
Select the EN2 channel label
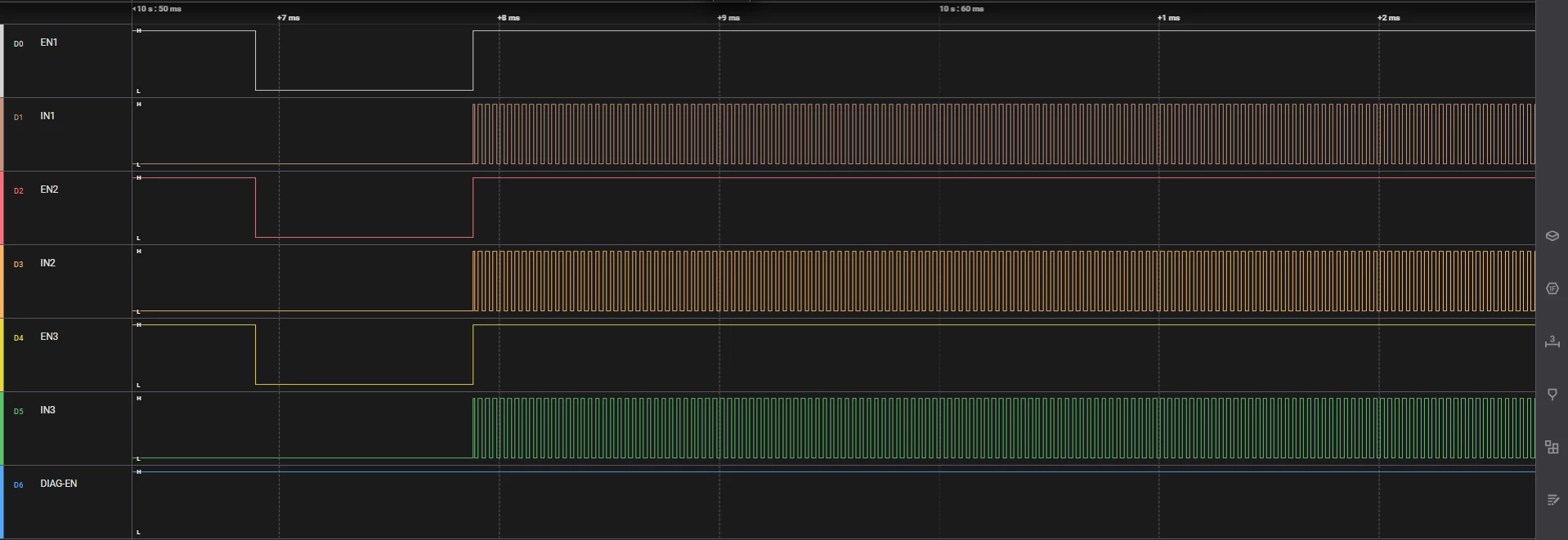point(49,190)
